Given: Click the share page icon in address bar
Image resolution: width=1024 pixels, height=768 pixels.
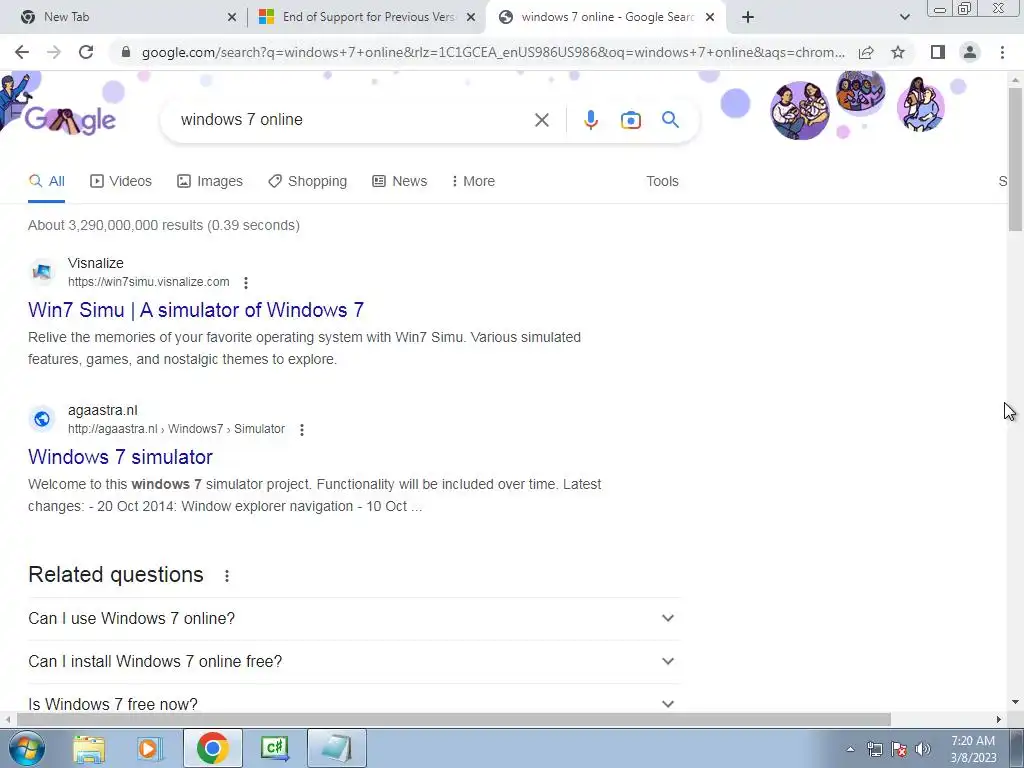Looking at the screenshot, I should [866, 52].
